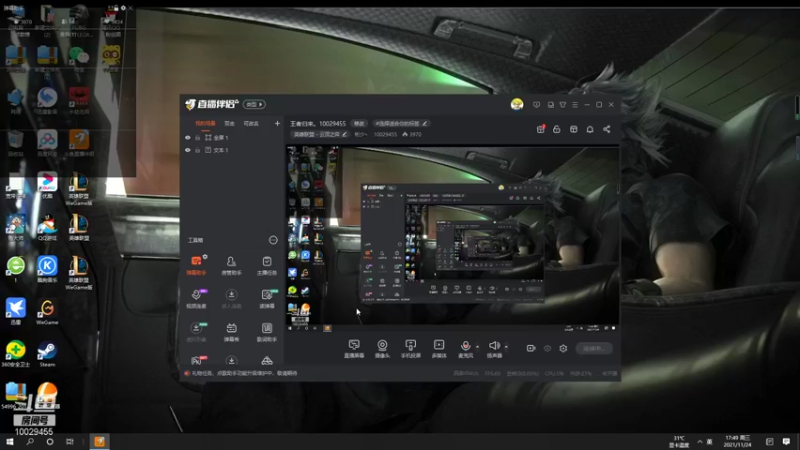Click the taskbar clock 17:49

tap(737, 441)
